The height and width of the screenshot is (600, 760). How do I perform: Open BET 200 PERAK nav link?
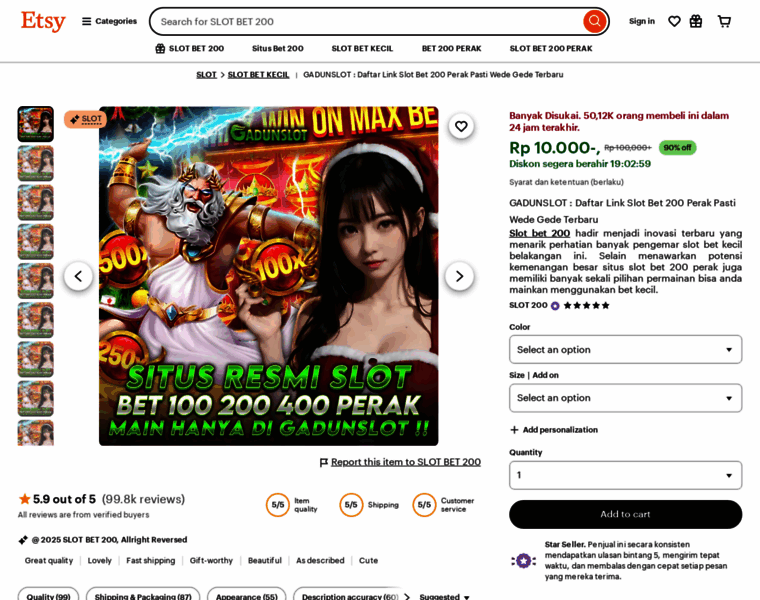coord(451,48)
